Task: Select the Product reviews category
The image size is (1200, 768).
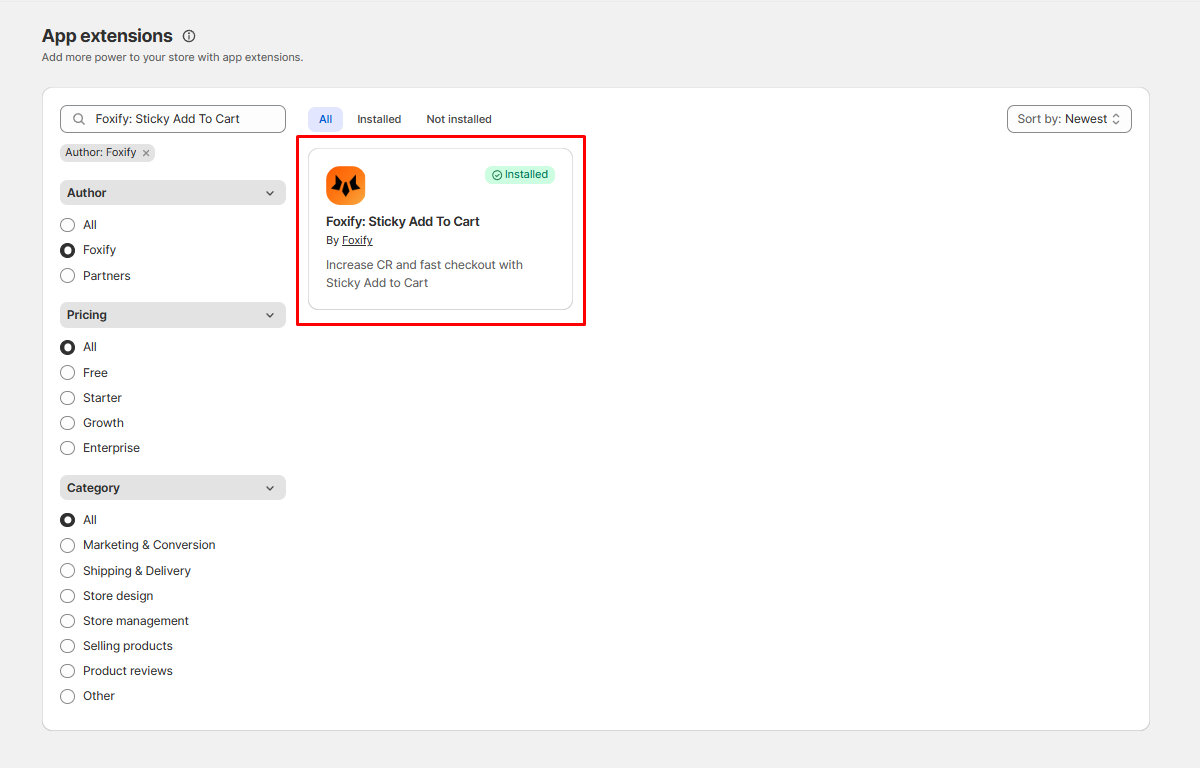Action: 68,671
